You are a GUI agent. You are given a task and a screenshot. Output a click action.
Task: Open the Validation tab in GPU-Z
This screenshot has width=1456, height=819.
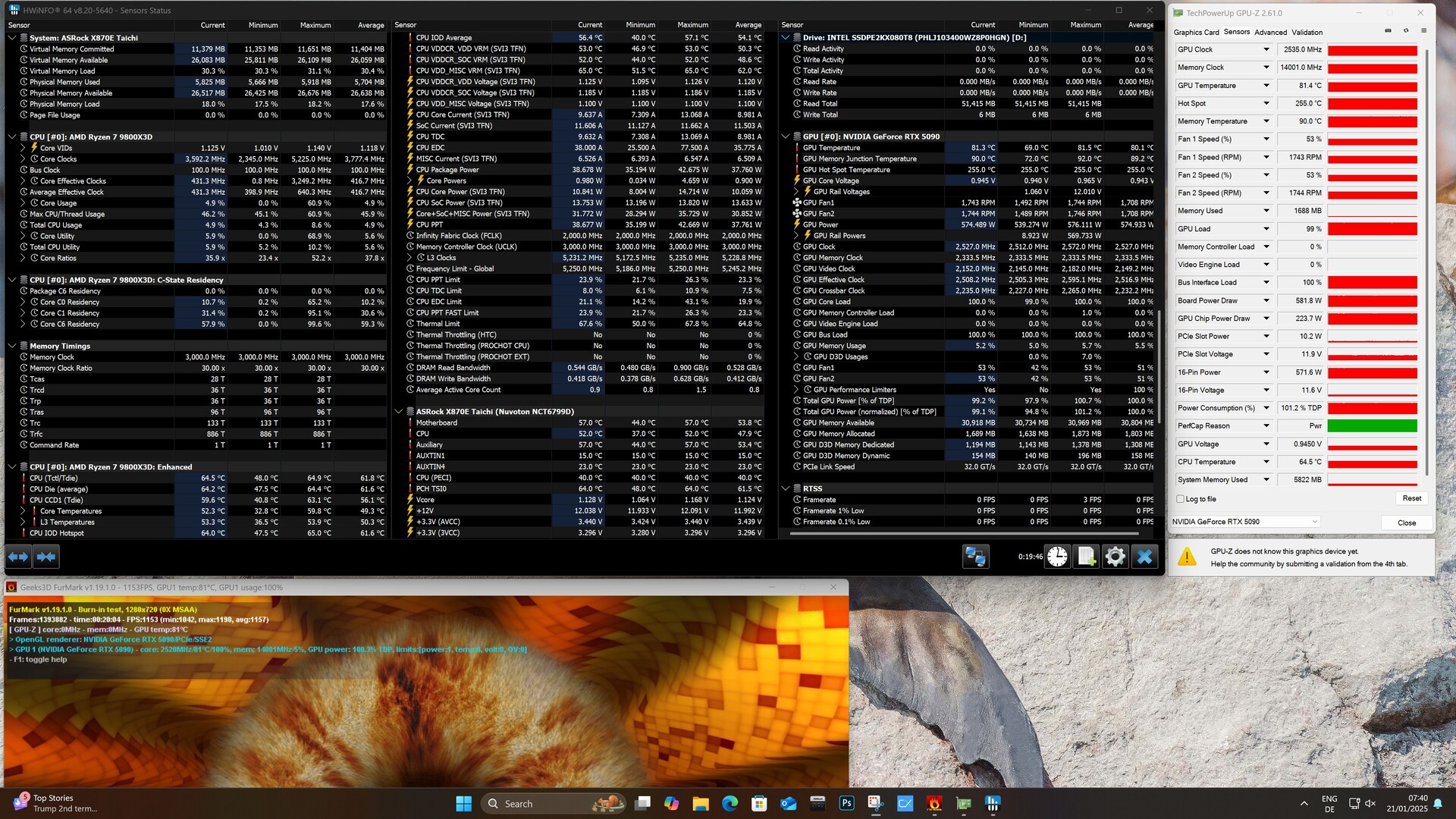[x=1307, y=33]
